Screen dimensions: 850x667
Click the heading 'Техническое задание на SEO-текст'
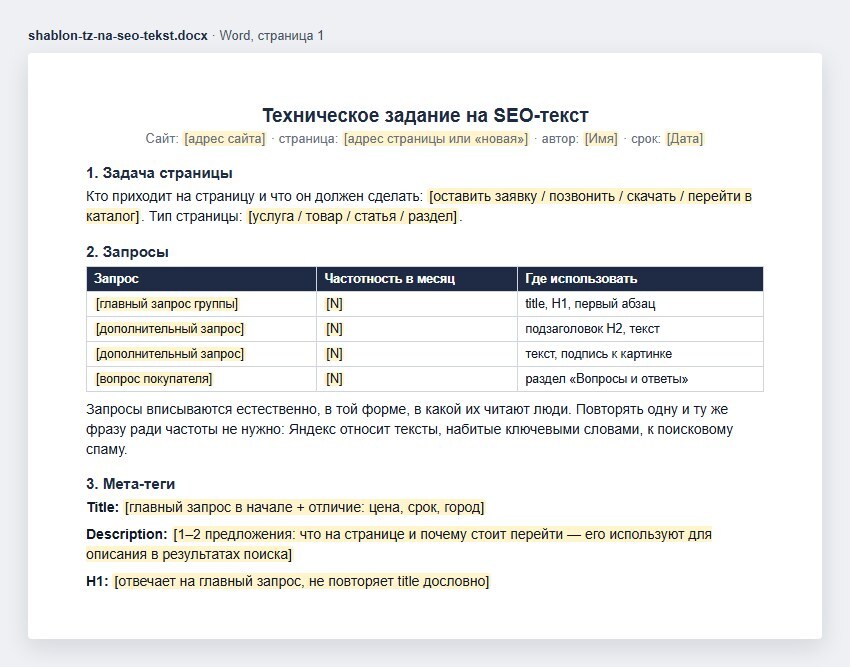[425, 116]
